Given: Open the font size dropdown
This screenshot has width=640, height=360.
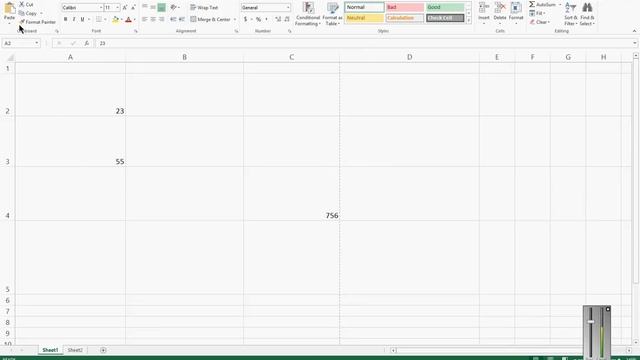Looking at the screenshot, I should coord(118,8).
